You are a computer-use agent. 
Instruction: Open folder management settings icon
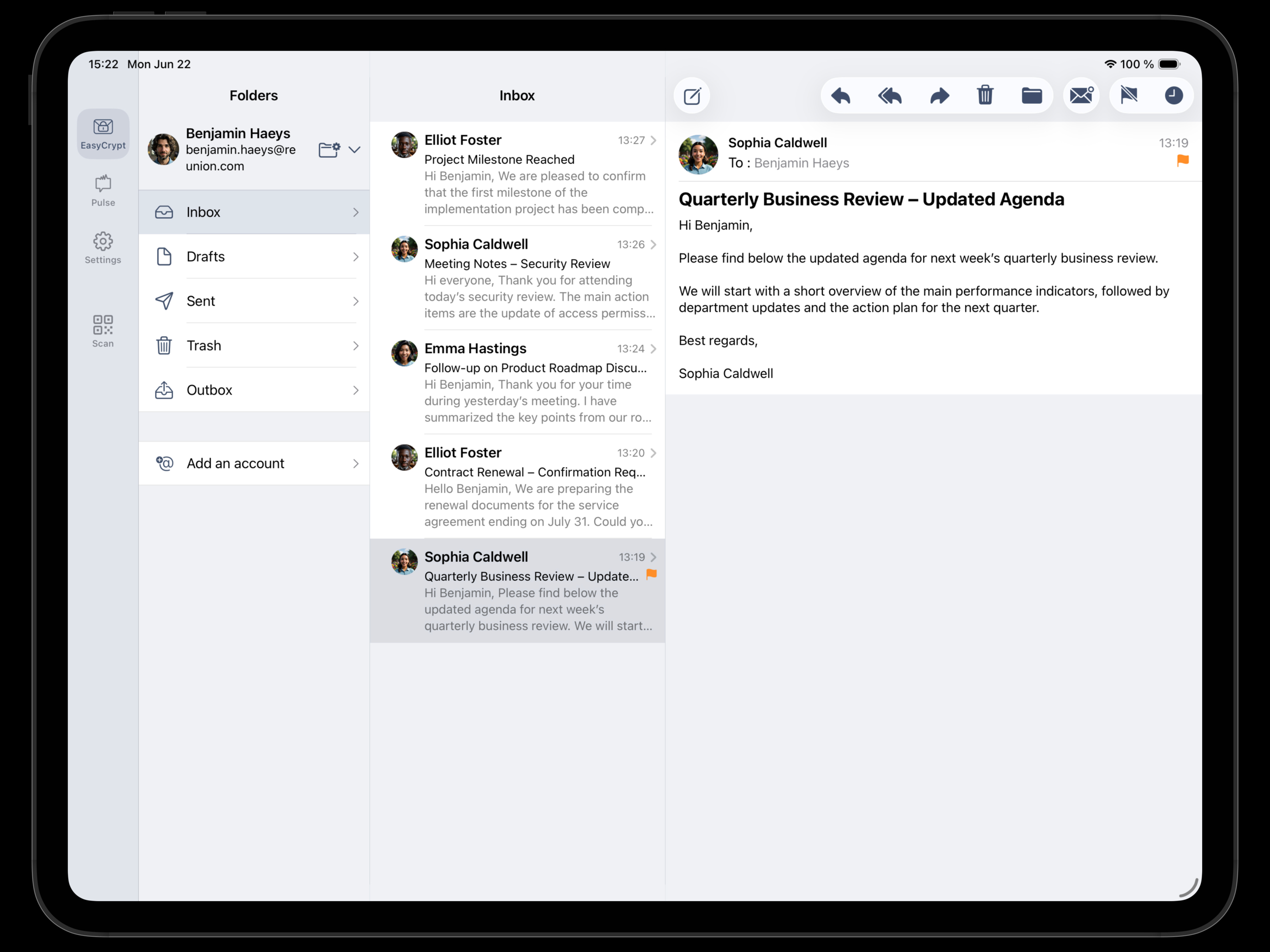tap(329, 150)
